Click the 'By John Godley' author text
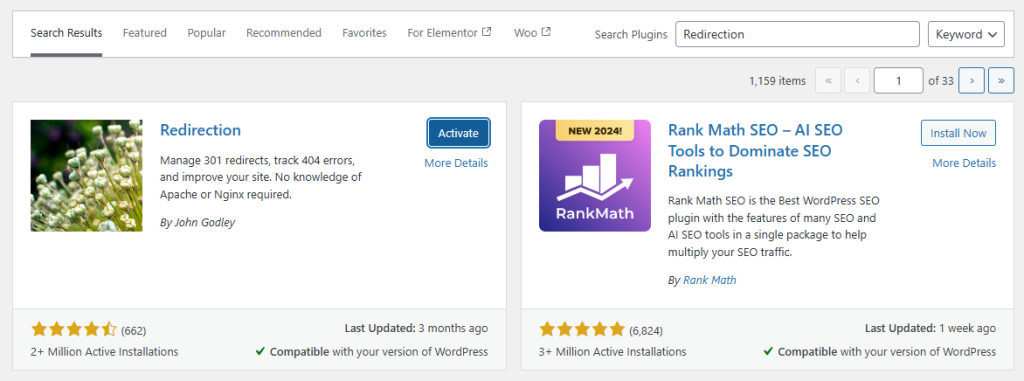Screen dimensions: 1024x381 197,222
